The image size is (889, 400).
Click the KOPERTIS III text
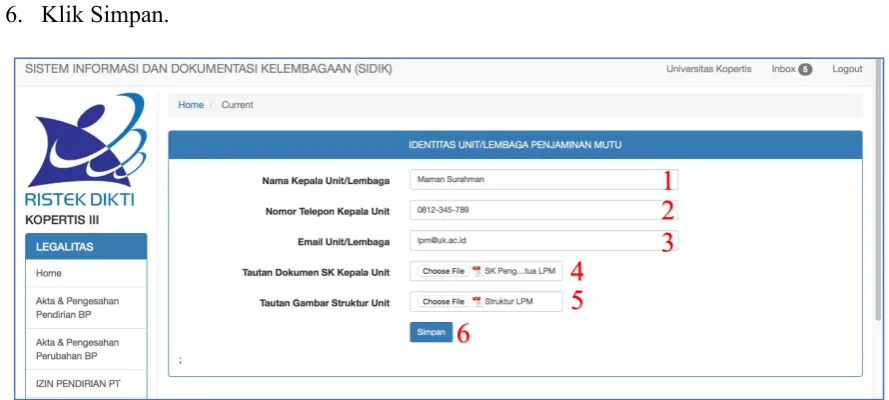click(62, 220)
